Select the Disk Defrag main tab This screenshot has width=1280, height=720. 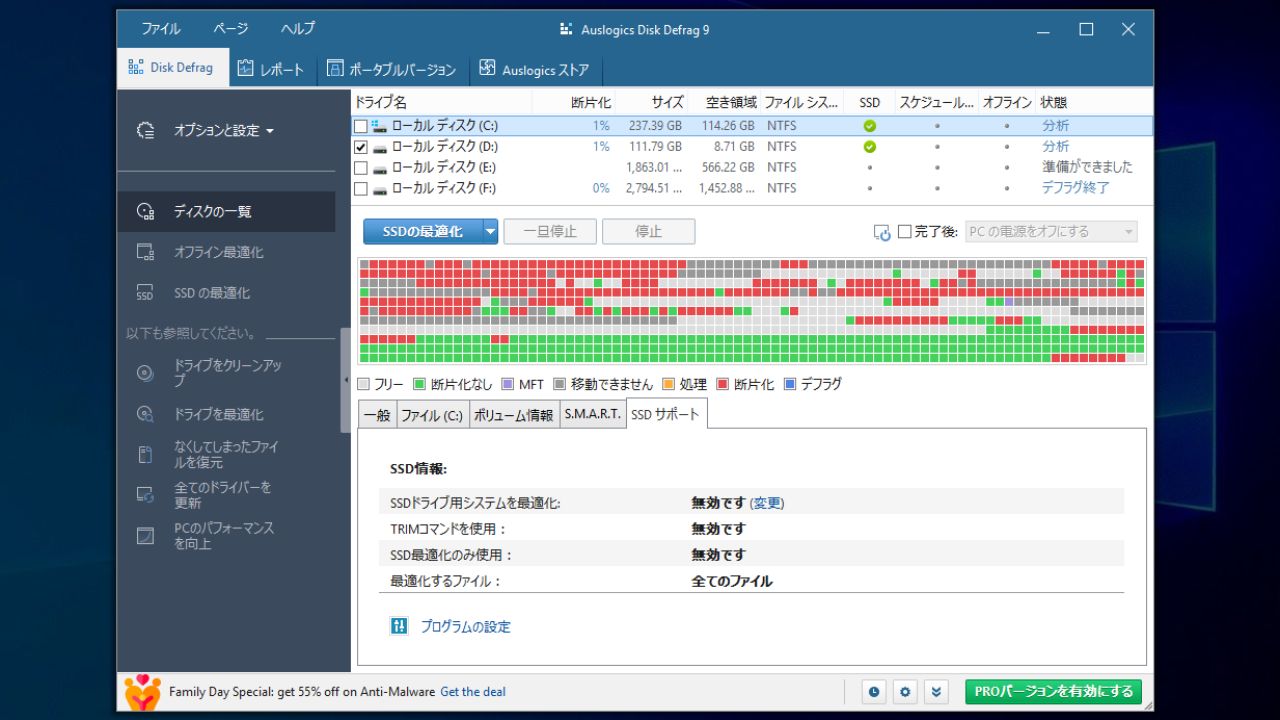[173, 68]
